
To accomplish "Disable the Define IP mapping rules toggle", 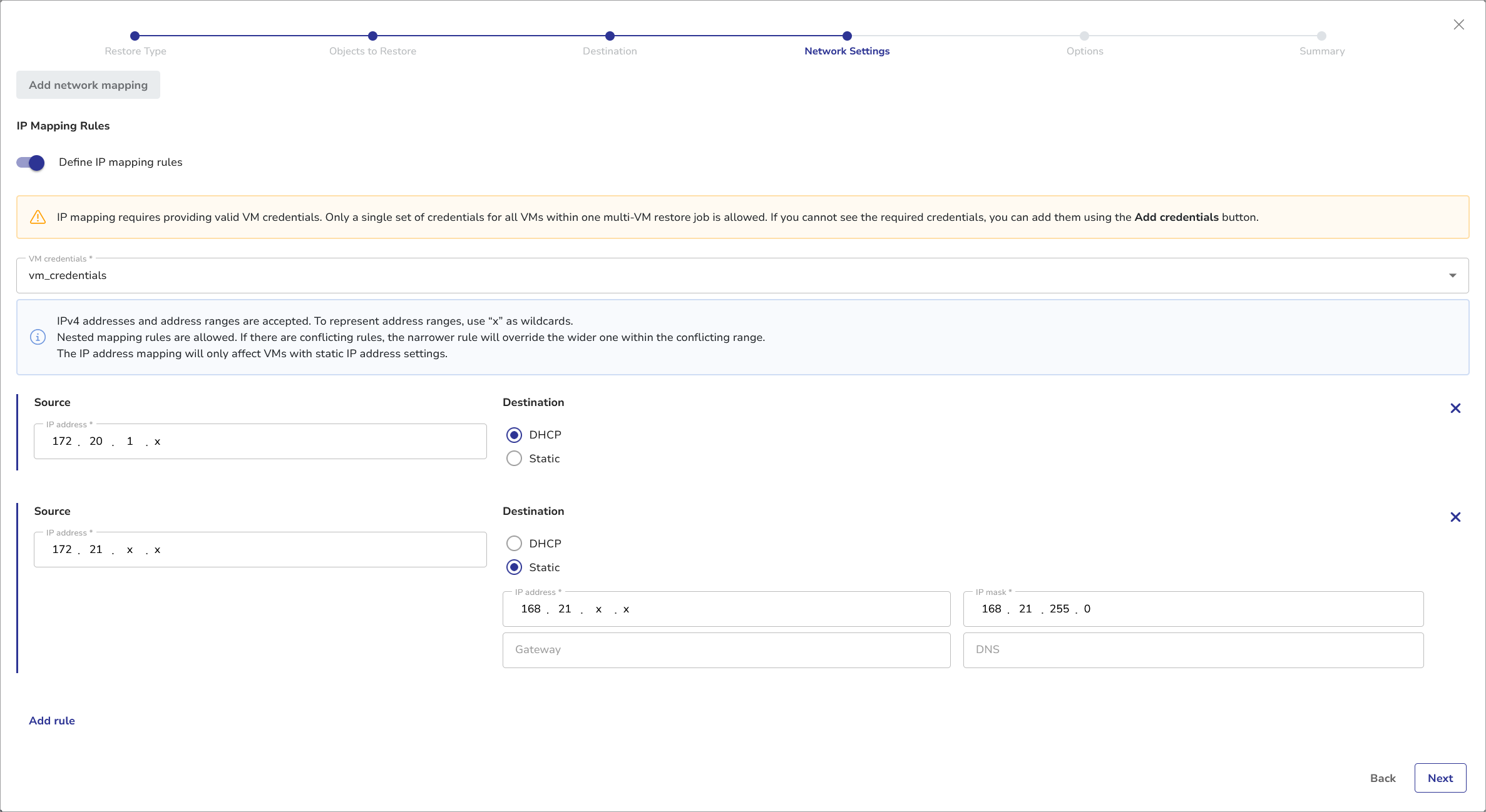I will pyautogui.click(x=31, y=163).
